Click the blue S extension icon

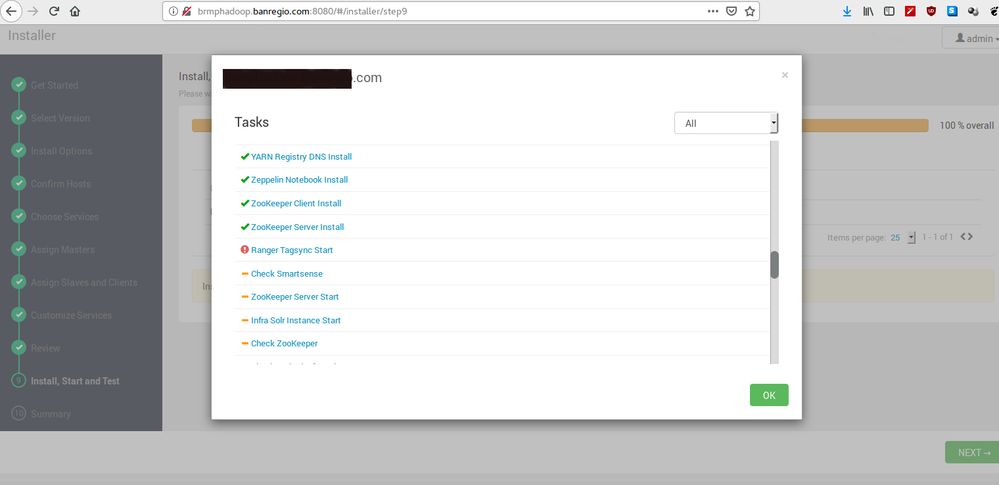tap(952, 11)
